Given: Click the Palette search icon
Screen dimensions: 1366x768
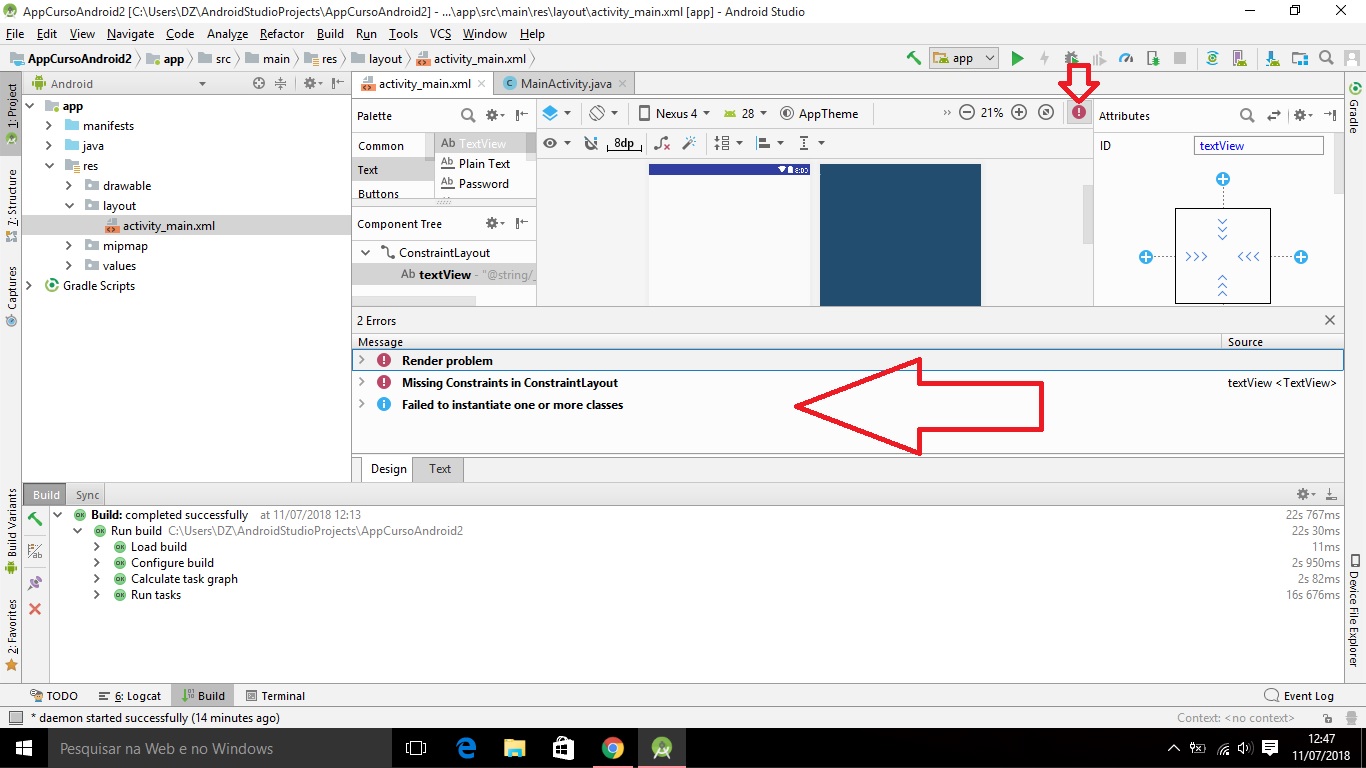Looking at the screenshot, I should point(468,116).
